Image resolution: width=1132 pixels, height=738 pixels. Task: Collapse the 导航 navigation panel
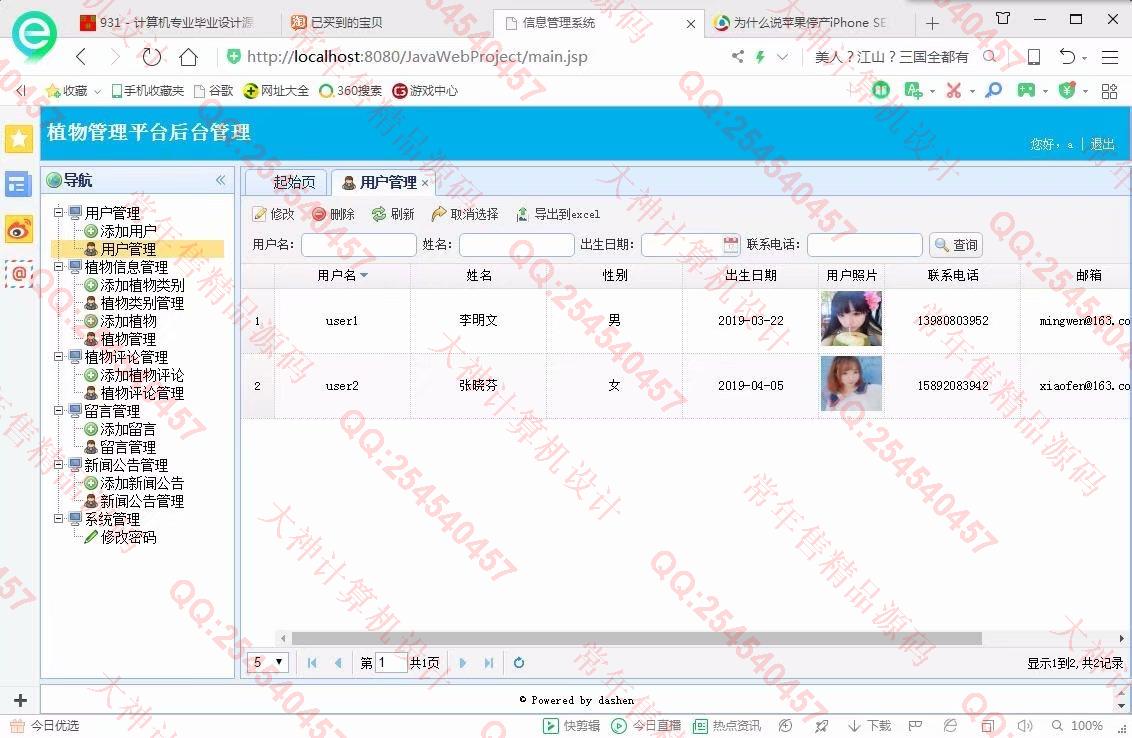click(220, 180)
